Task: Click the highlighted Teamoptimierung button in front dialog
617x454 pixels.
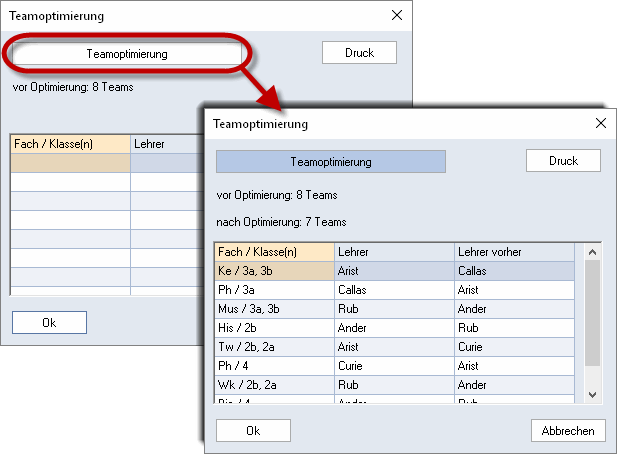Action: 331,161
